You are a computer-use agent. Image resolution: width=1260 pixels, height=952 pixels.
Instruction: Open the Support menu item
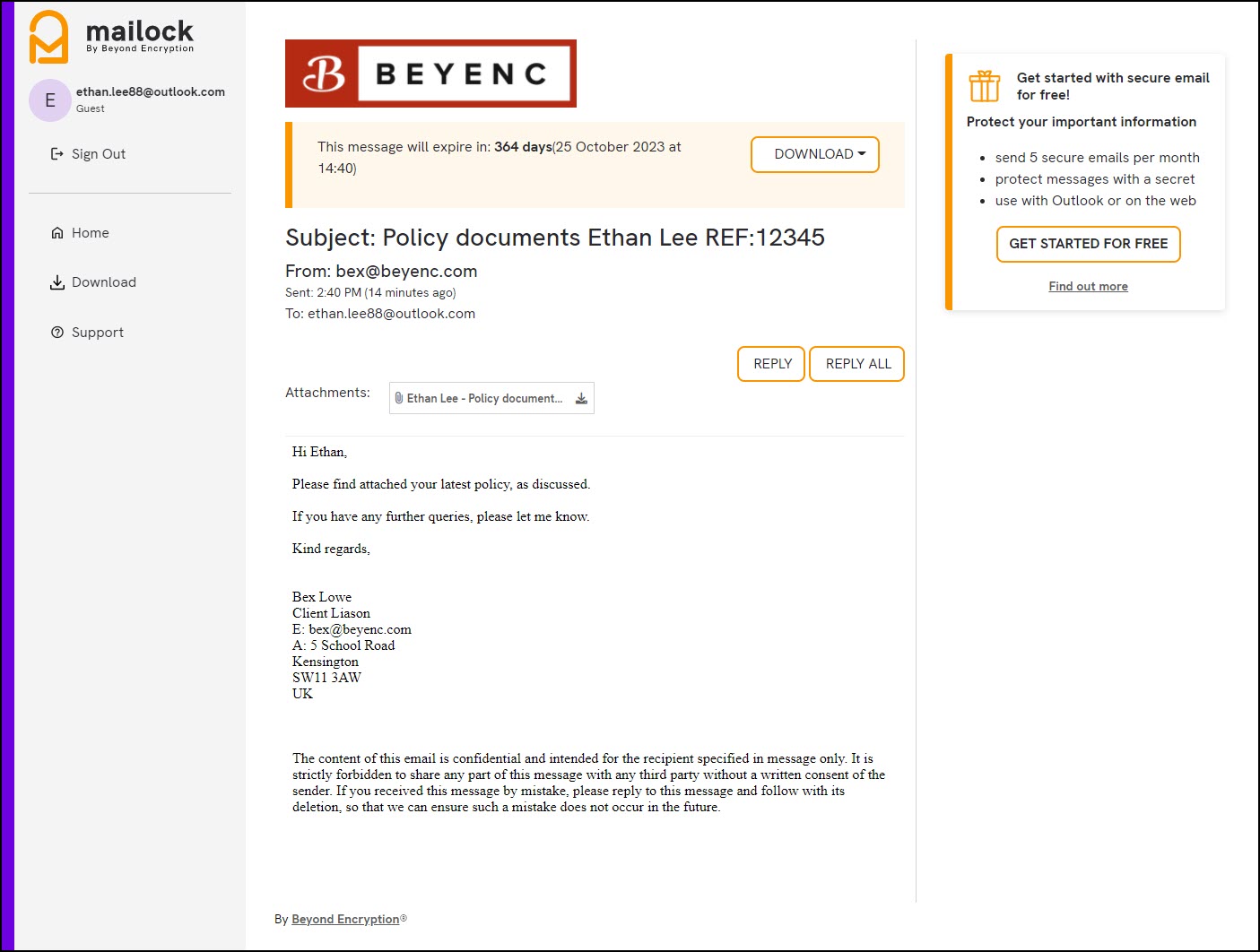tap(97, 333)
